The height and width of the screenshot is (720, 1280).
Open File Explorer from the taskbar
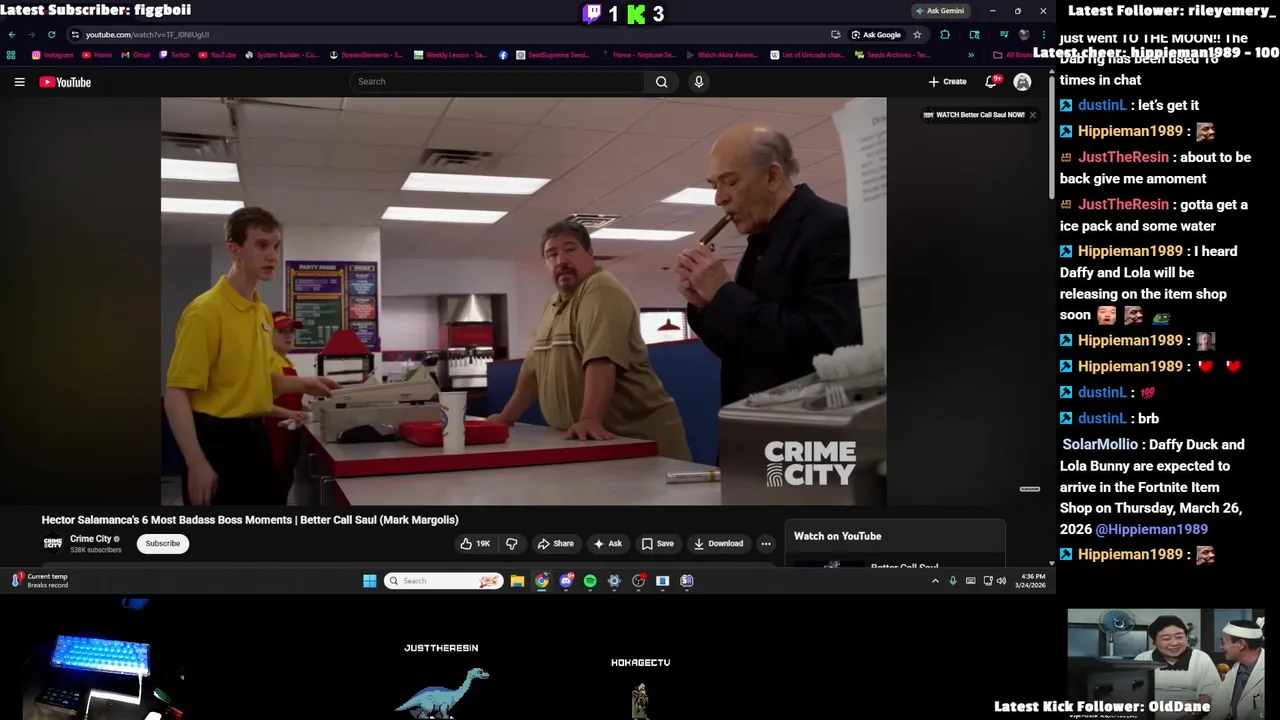coord(517,581)
